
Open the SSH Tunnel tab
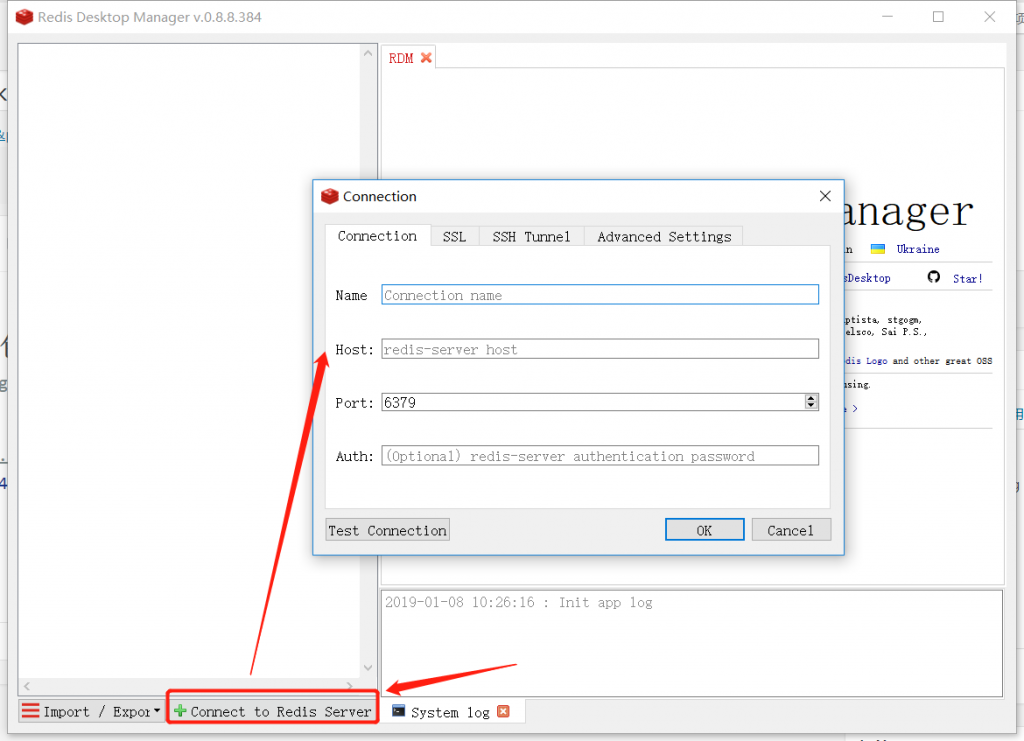532,236
